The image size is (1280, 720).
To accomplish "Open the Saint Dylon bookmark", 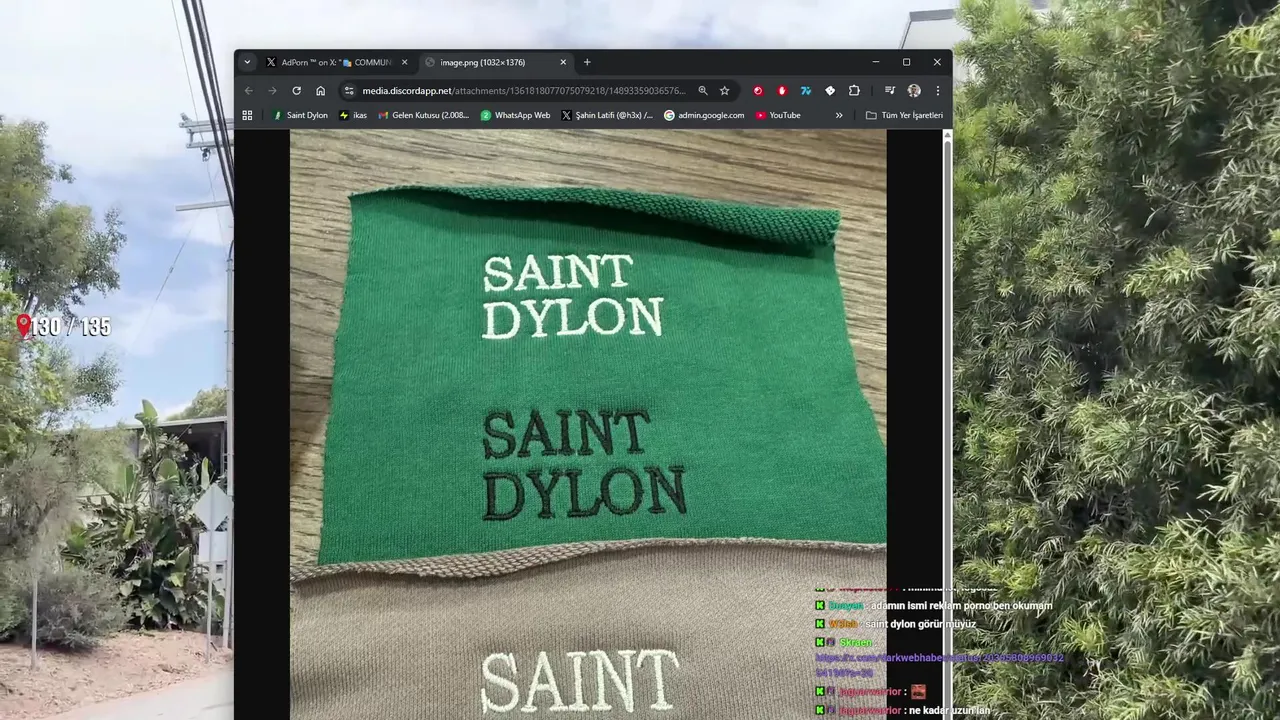I will pyautogui.click(x=300, y=115).
